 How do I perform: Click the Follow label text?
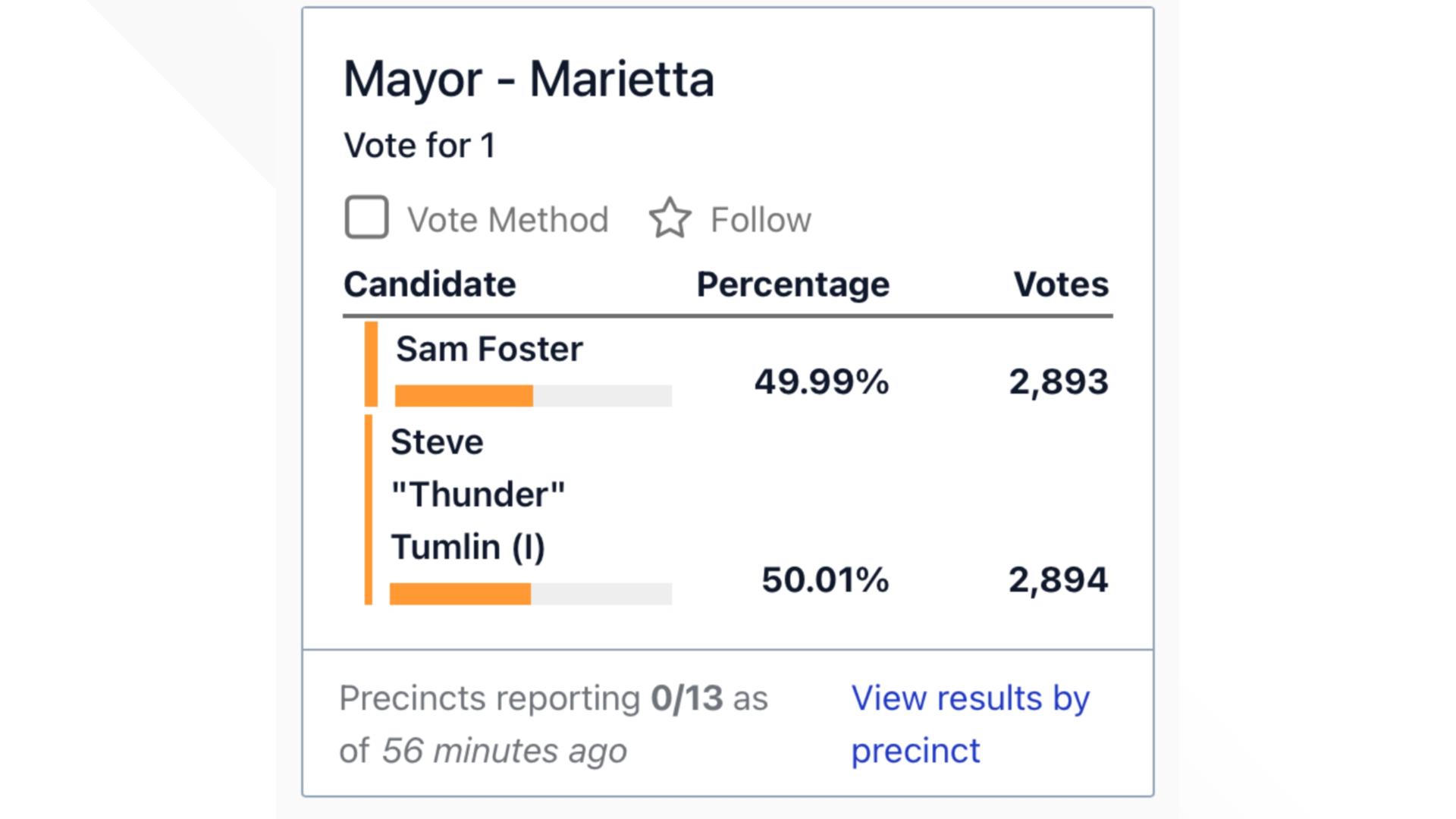click(x=761, y=220)
